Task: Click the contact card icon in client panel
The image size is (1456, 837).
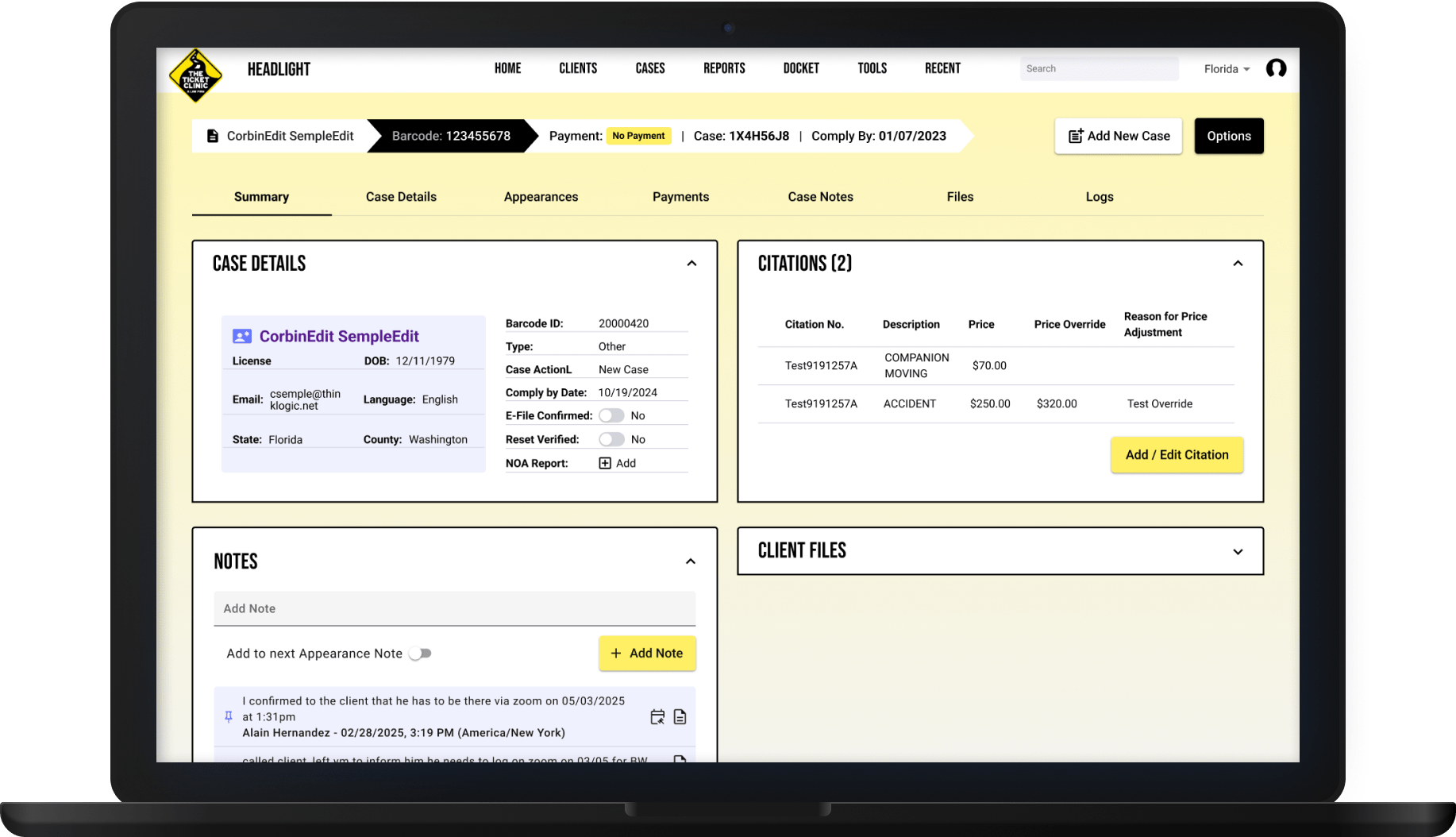Action: 242,337
